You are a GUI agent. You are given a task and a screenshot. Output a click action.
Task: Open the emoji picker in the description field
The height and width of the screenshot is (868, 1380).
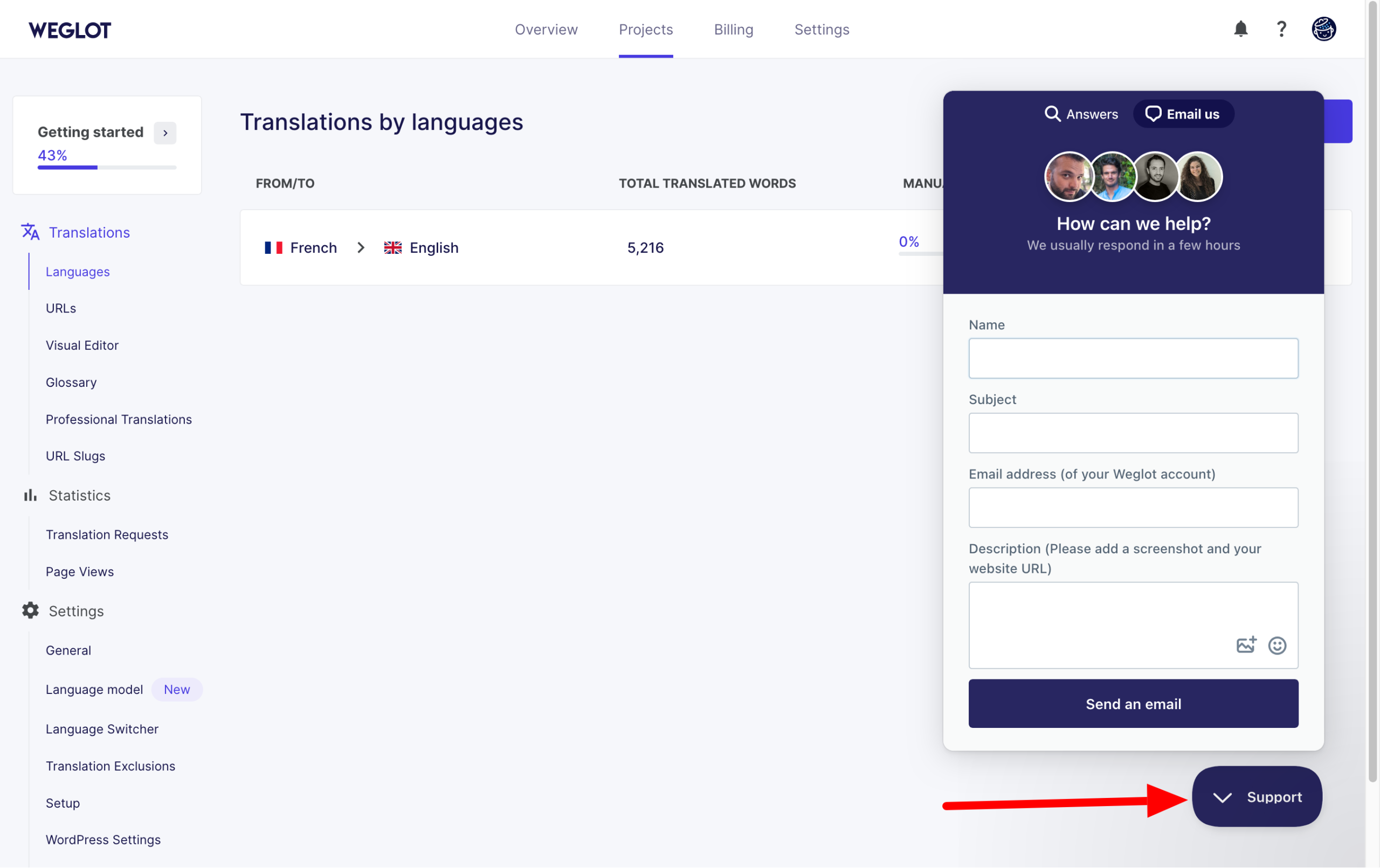click(1278, 645)
